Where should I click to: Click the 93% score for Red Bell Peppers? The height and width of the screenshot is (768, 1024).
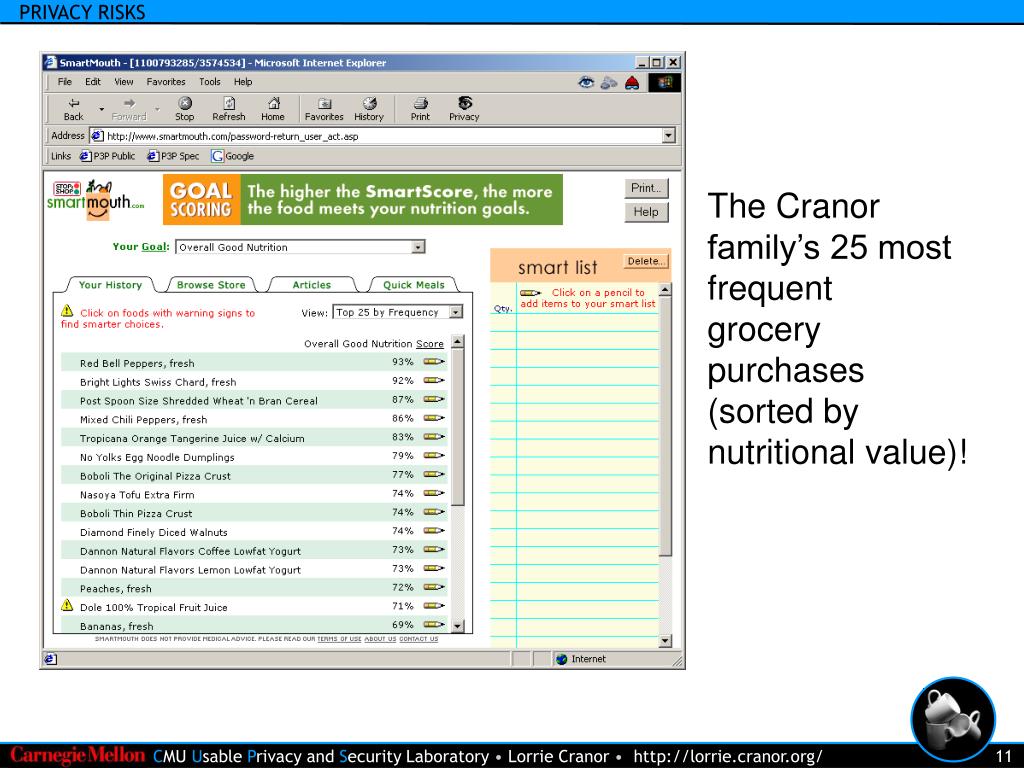click(x=402, y=361)
